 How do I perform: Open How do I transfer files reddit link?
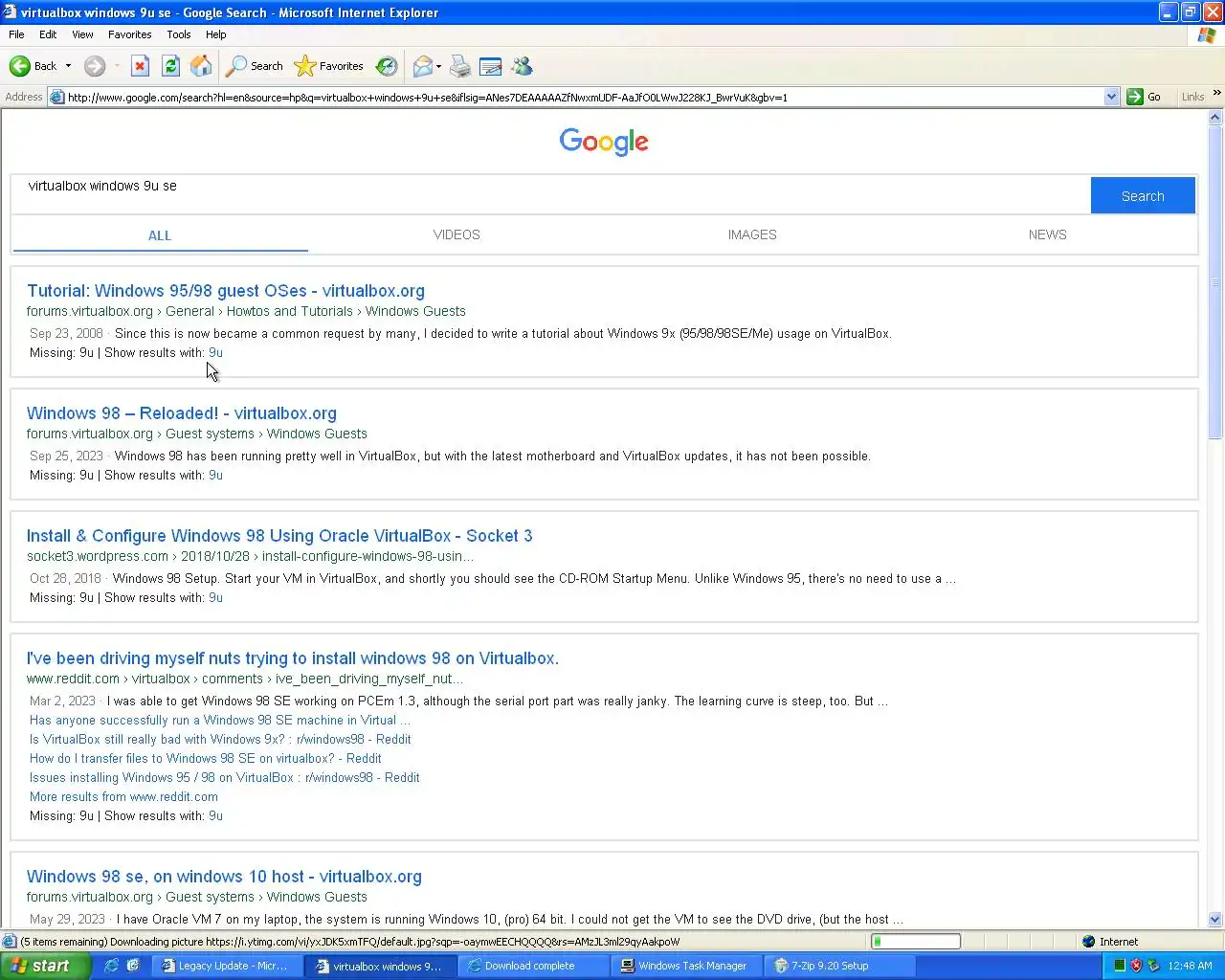[x=206, y=758]
